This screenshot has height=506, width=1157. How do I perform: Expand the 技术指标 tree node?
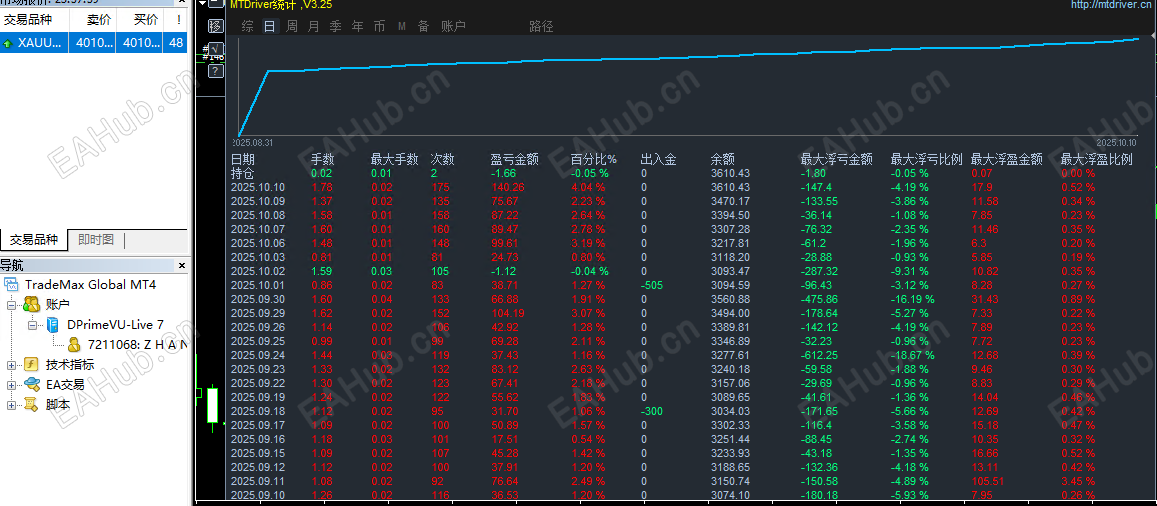[11, 364]
